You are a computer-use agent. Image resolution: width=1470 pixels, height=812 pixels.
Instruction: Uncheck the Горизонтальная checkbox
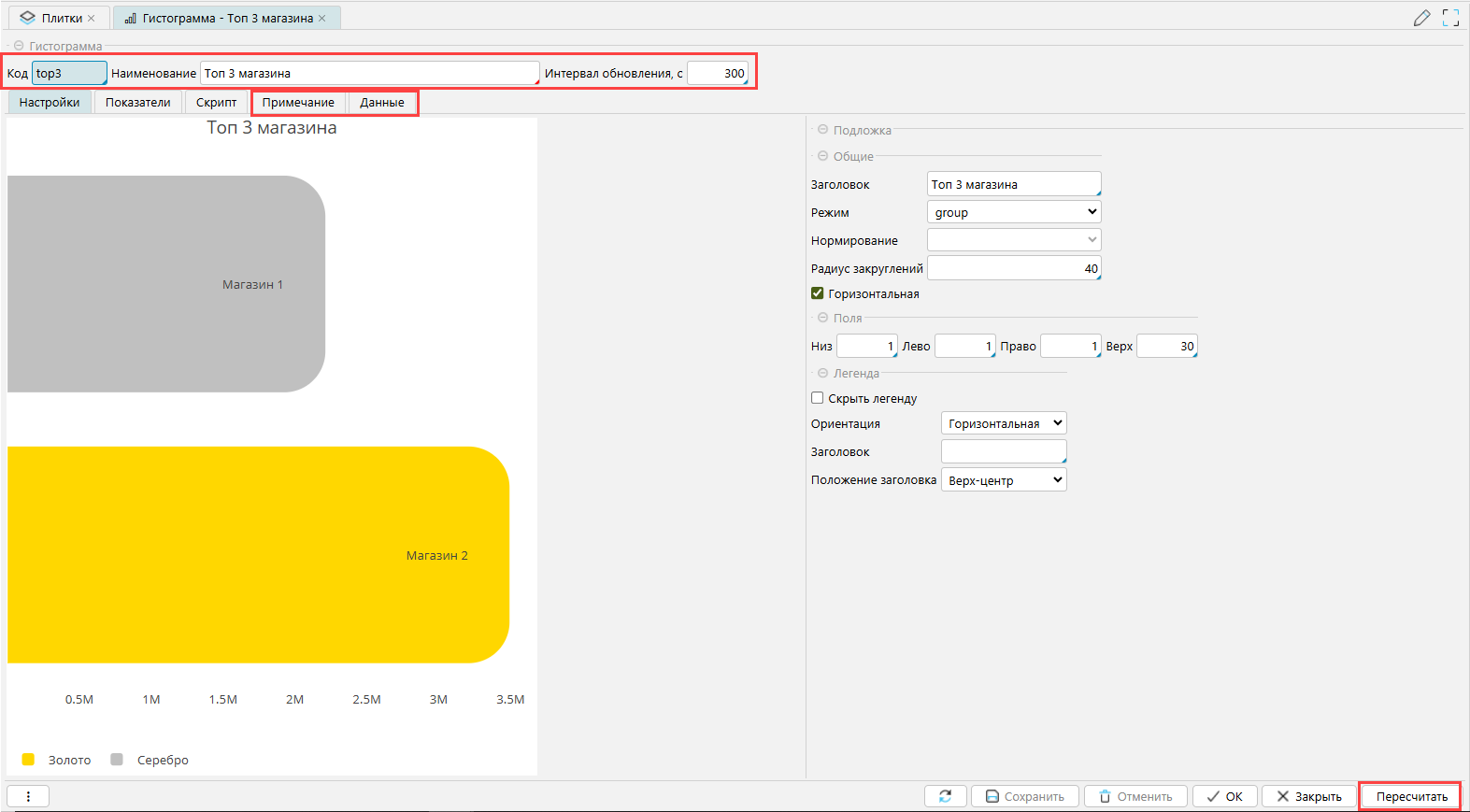pos(818,293)
